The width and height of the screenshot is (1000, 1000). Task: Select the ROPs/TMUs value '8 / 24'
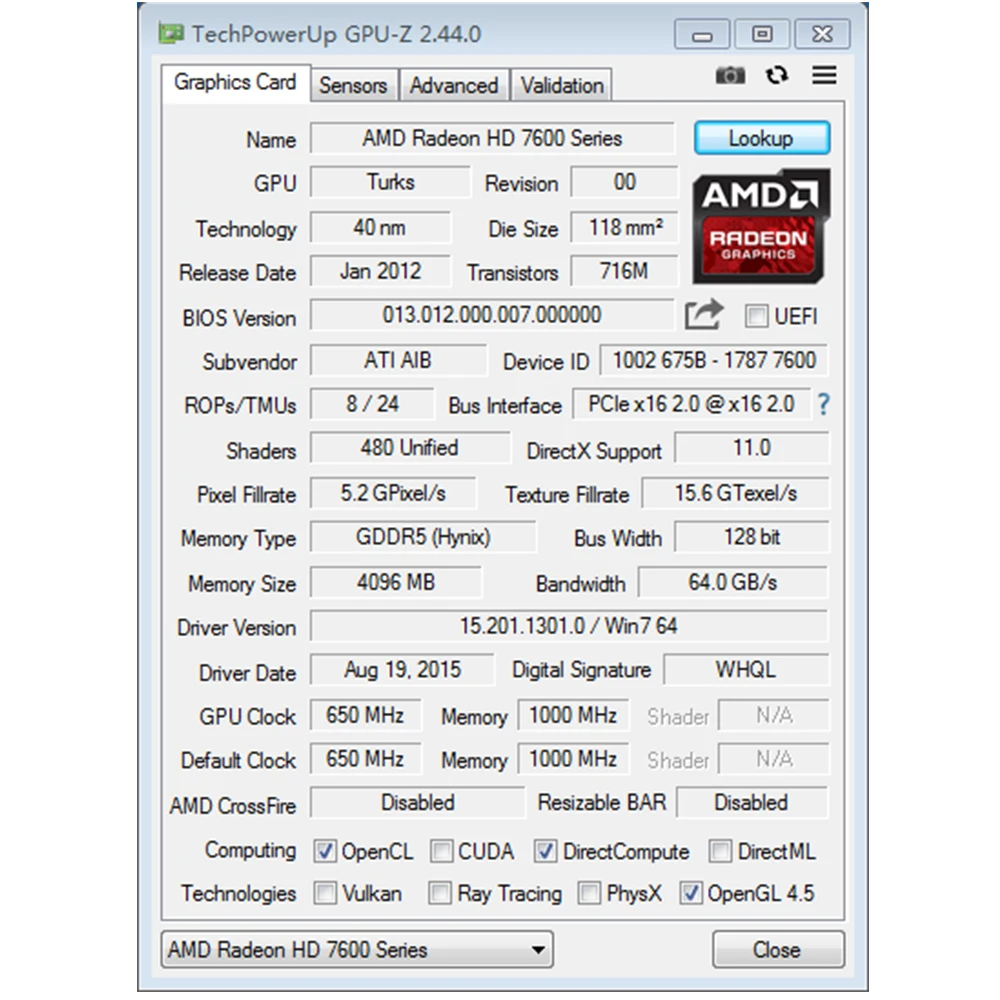[x=372, y=404]
